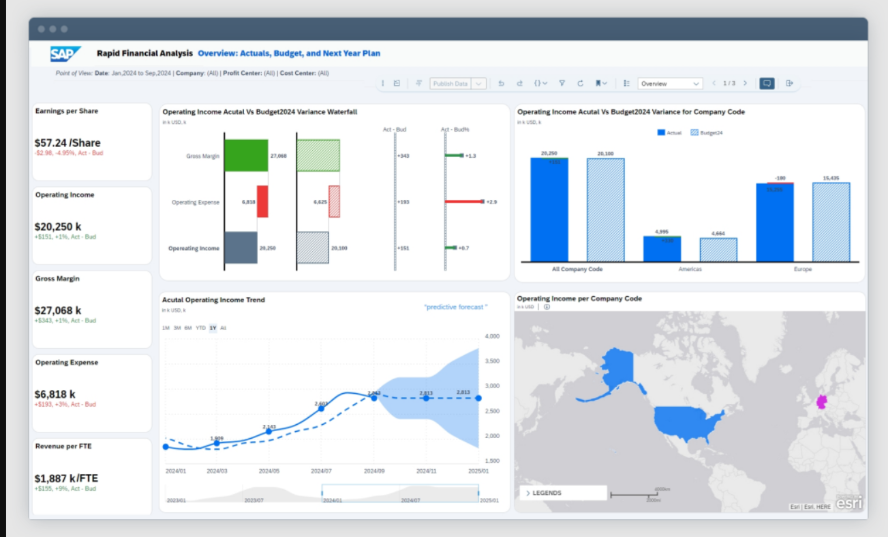Select the YTD time range option
The height and width of the screenshot is (537, 888).
[x=200, y=328]
